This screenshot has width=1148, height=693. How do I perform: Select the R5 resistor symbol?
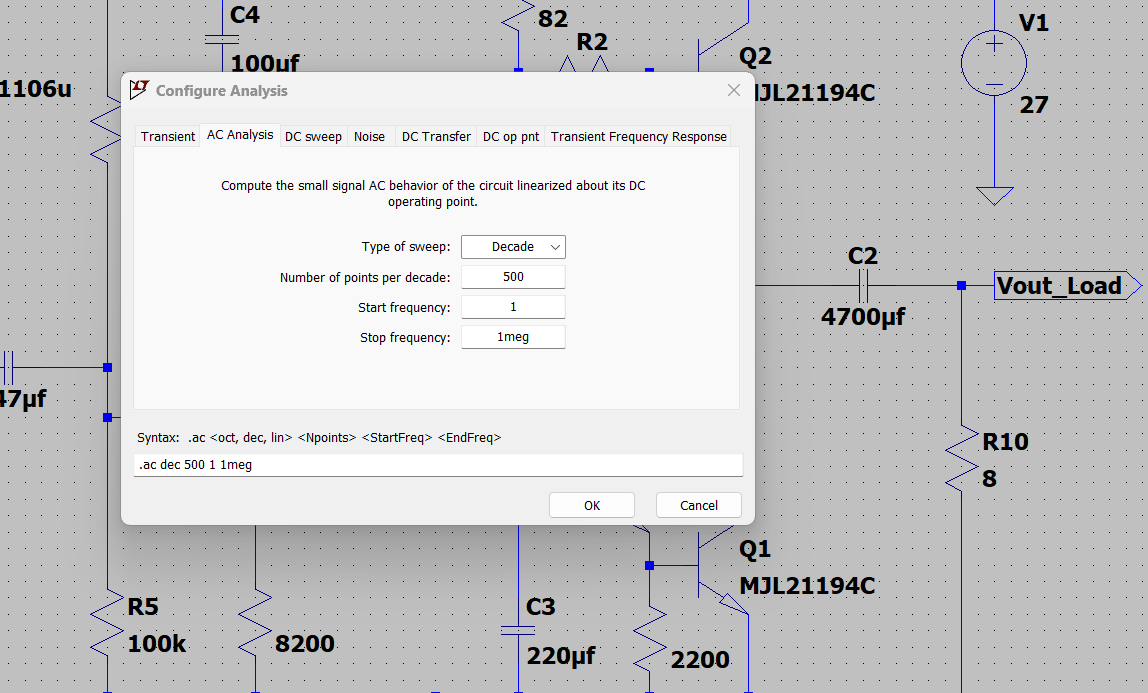tap(108, 622)
